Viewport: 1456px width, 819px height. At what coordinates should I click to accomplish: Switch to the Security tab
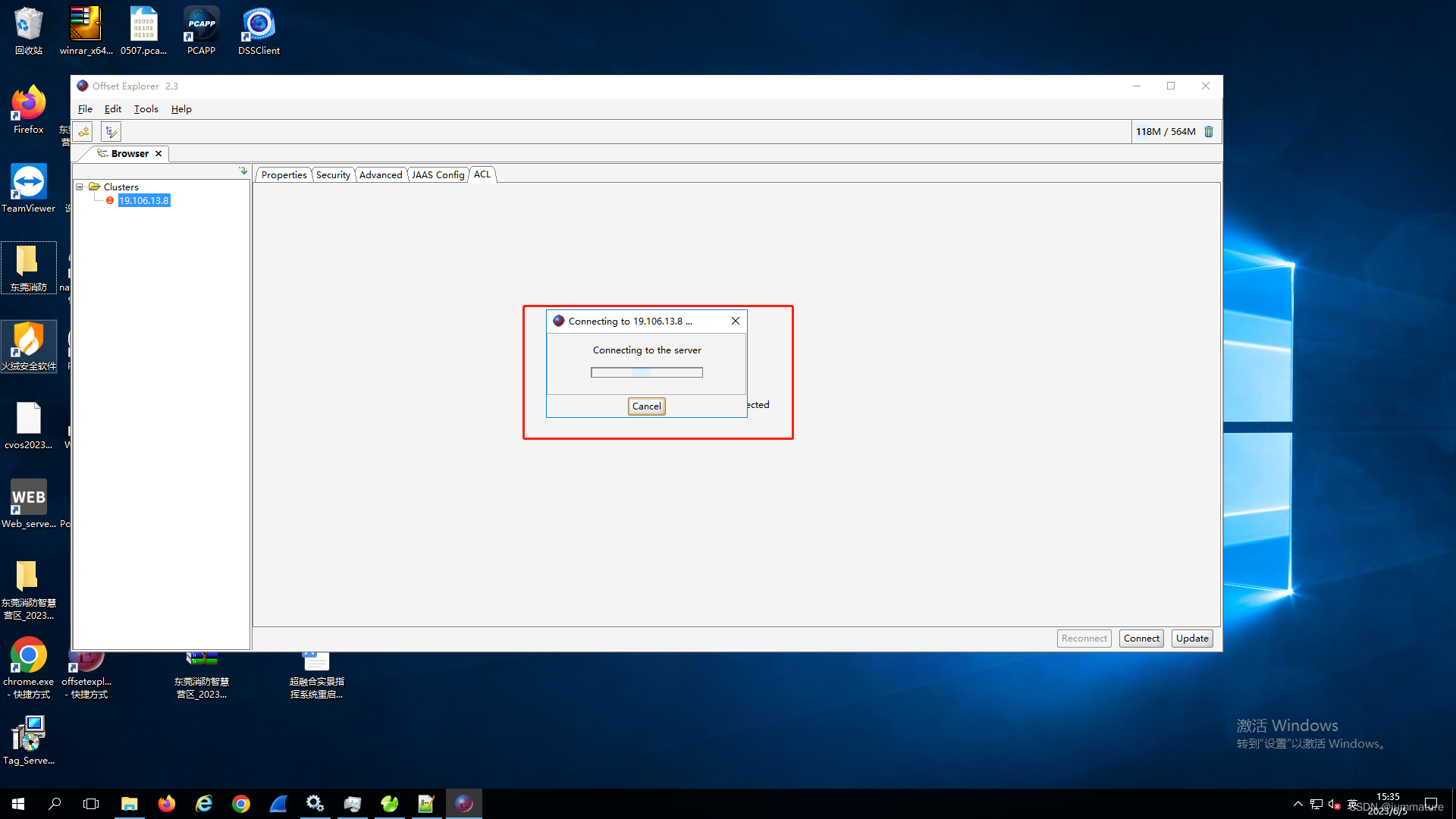tap(333, 175)
